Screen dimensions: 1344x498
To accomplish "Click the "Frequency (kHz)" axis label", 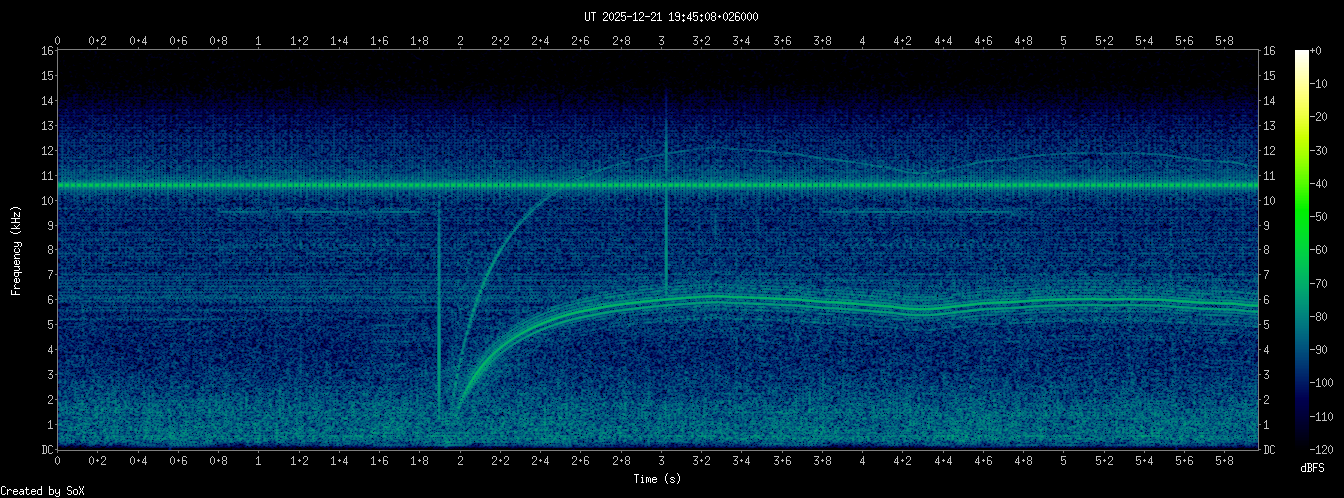I will click(x=16, y=249).
